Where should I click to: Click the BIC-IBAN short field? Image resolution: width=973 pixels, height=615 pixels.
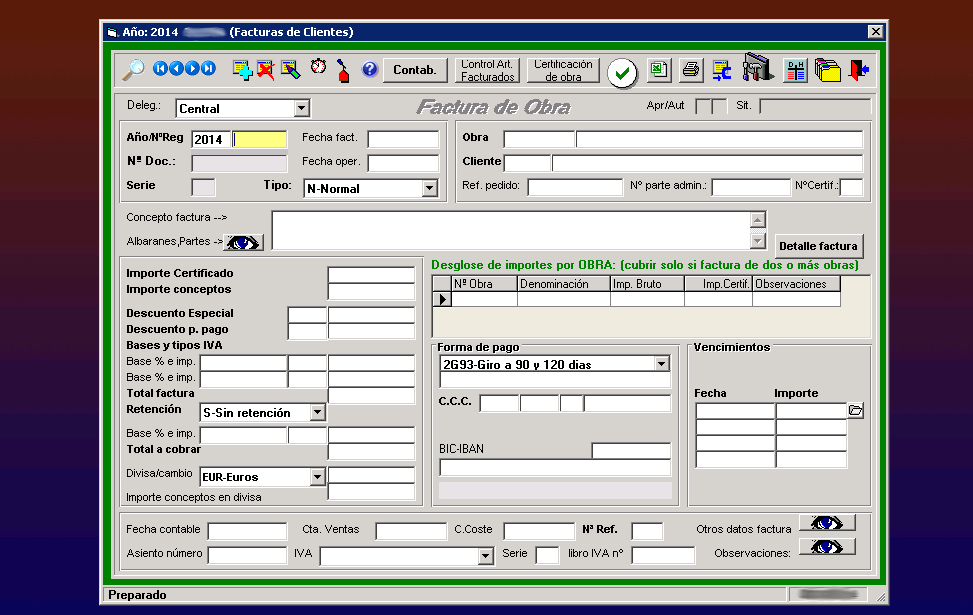click(631, 451)
